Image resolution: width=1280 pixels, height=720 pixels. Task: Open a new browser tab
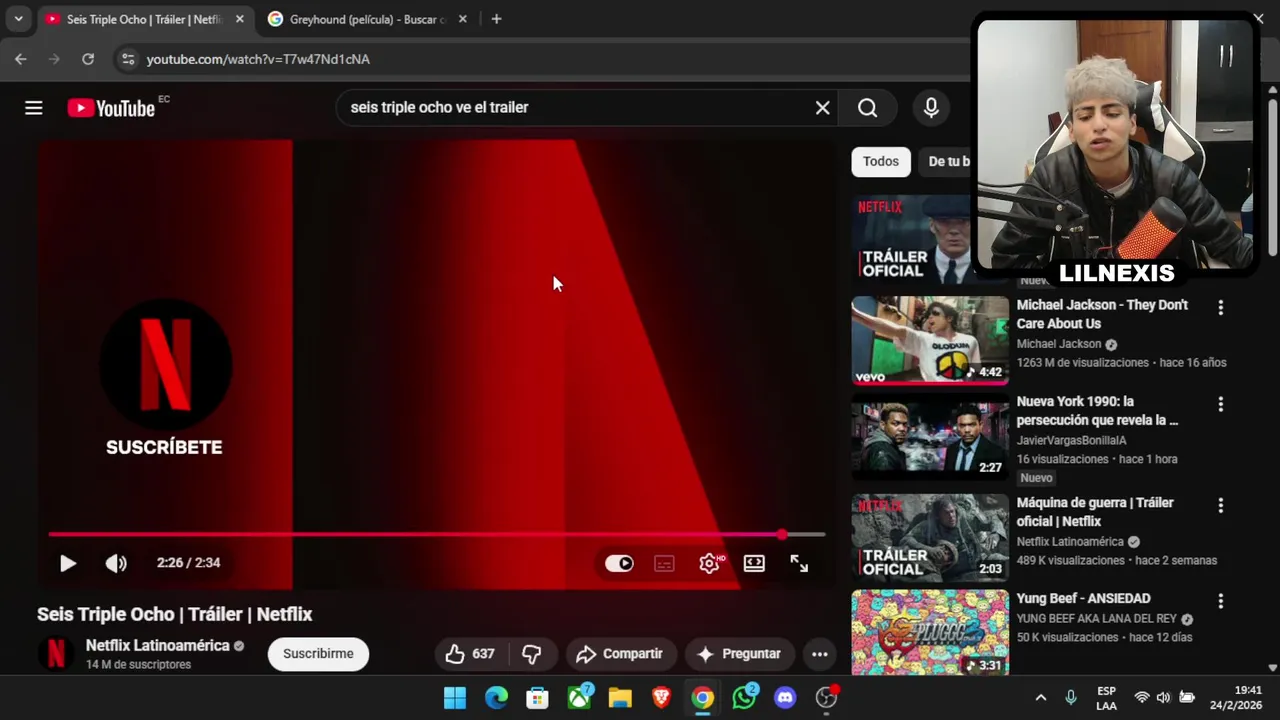[496, 19]
